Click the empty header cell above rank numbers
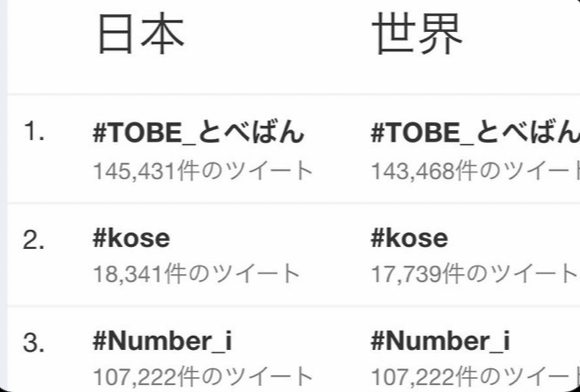The image size is (580, 392). (x=46, y=46)
